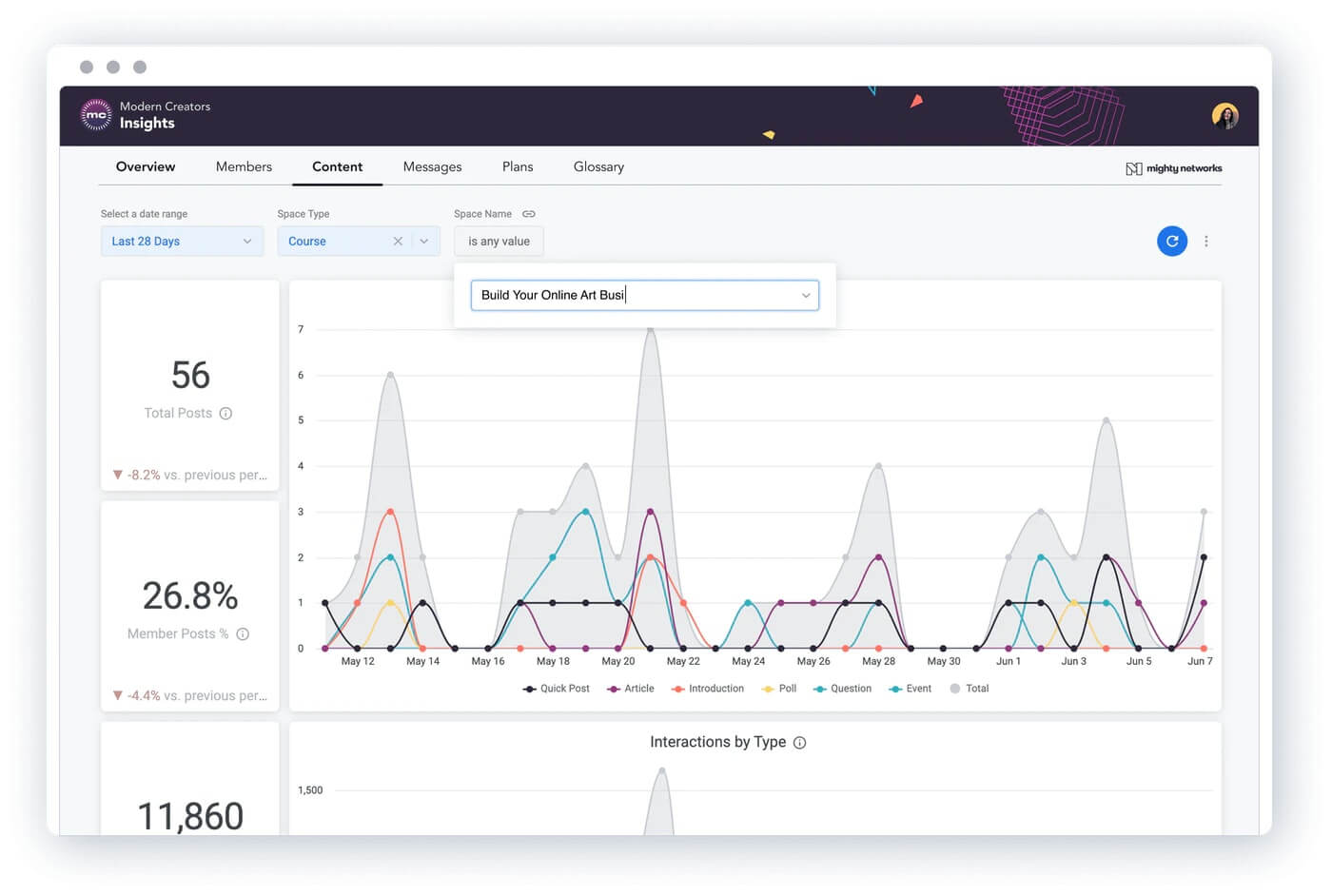This screenshot has height=896, width=1332.
Task: Open the 'is any value' filter
Action: coord(499,242)
